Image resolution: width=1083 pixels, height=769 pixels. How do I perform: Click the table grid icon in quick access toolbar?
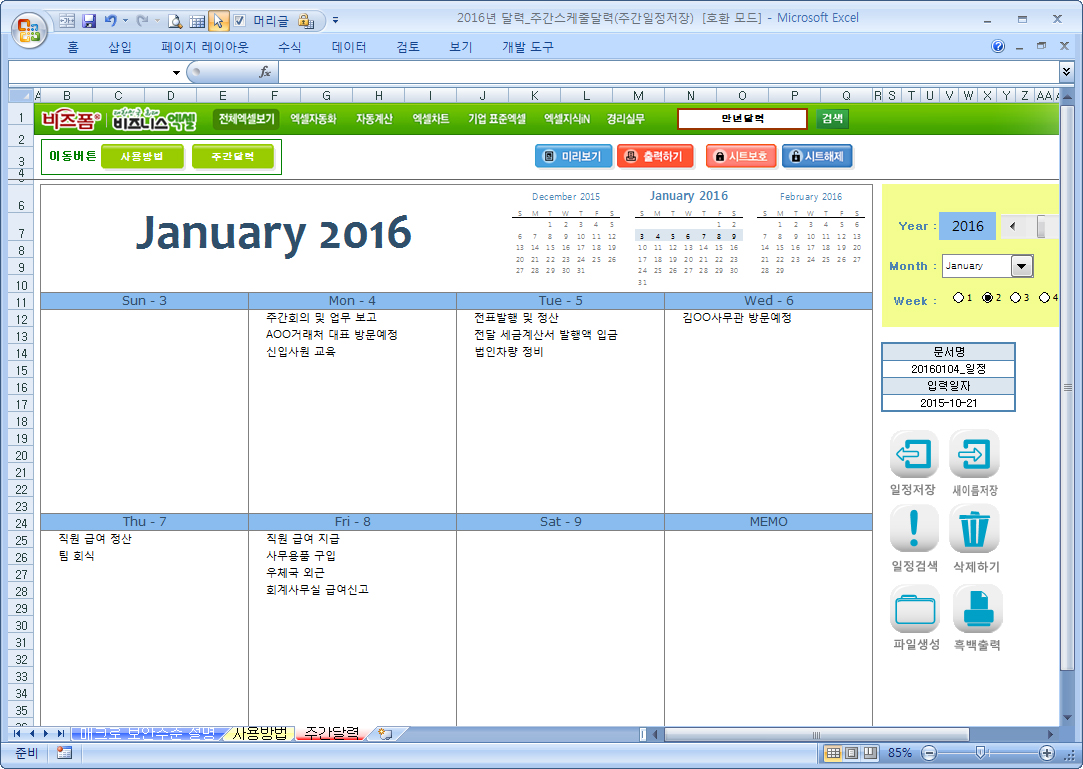click(197, 21)
